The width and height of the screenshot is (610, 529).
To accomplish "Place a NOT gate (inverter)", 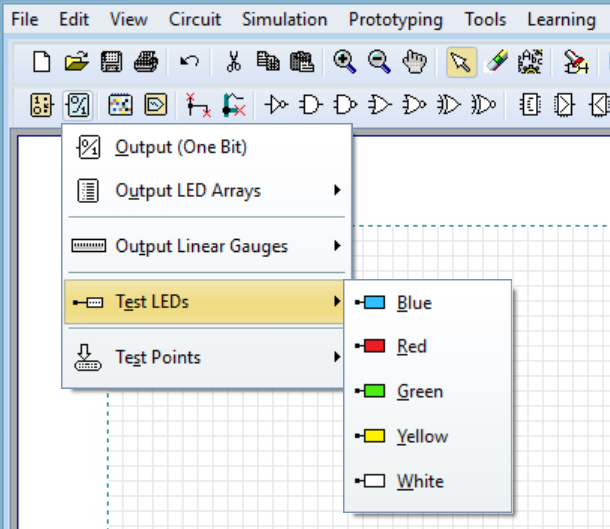I will [x=277, y=105].
